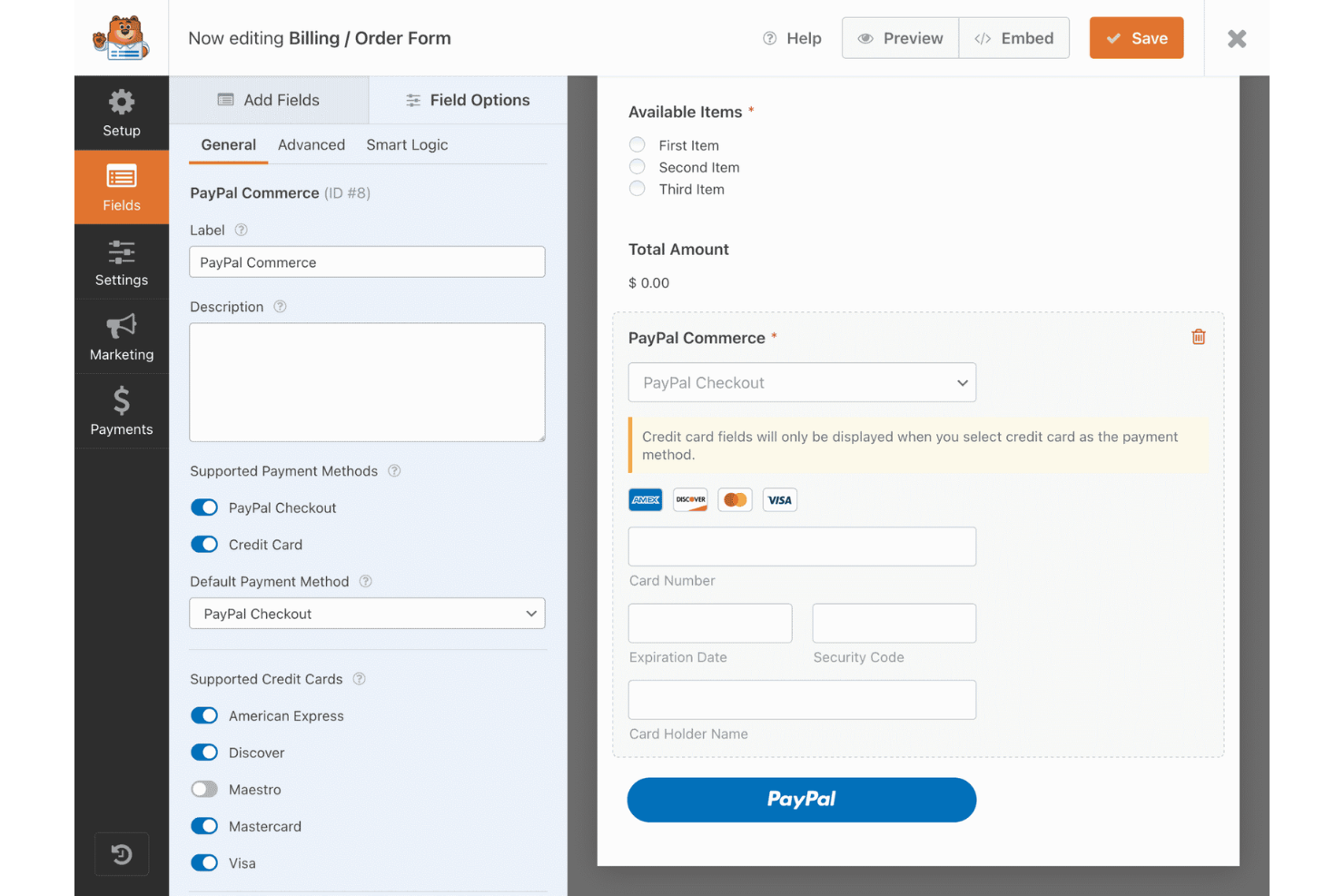Open the Marketing megaphone panel
1344x896 pixels.
[x=122, y=337]
